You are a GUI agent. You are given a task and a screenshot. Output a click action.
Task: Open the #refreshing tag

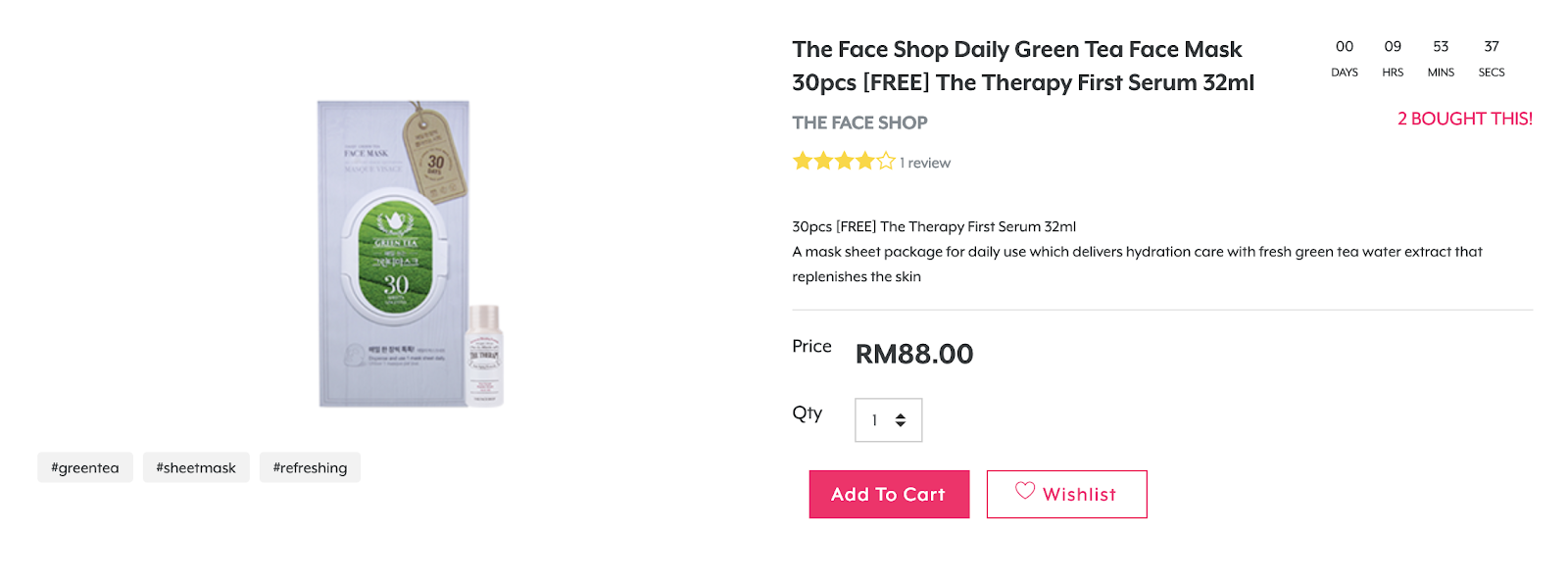coord(310,467)
